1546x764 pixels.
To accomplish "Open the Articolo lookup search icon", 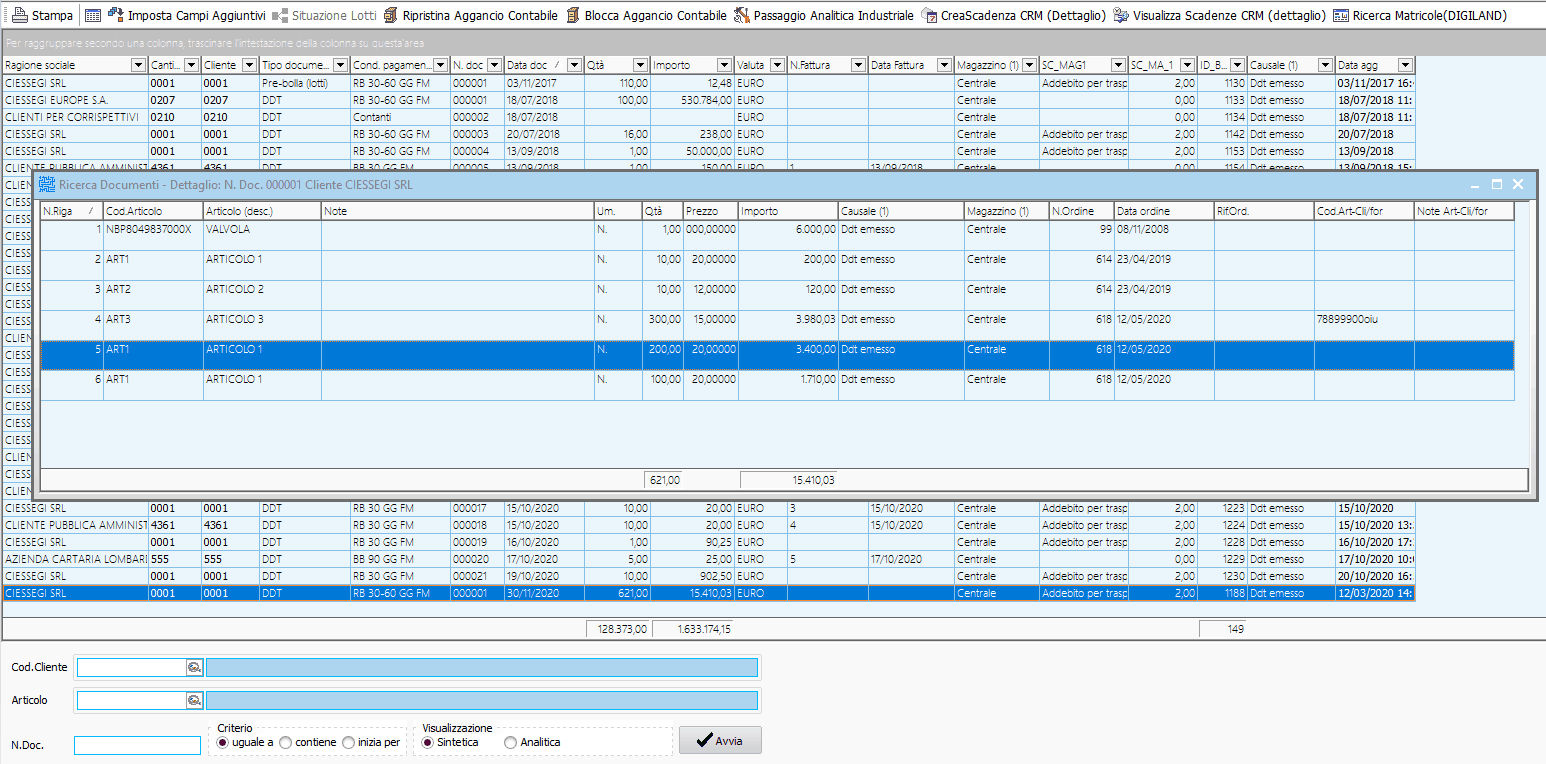I will click(x=194, y=700).
